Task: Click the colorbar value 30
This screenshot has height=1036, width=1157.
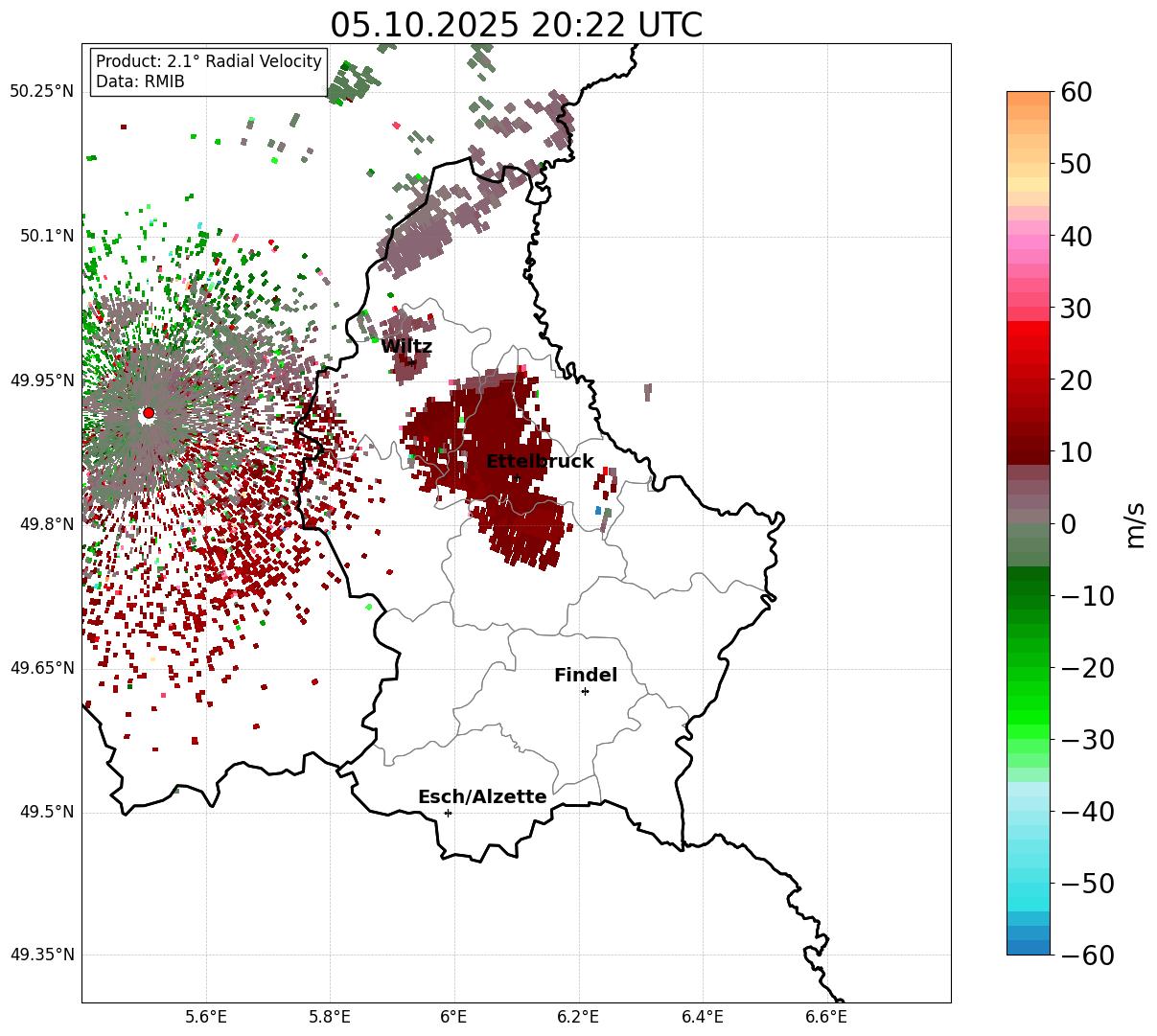Action: tap(1075, 309)
